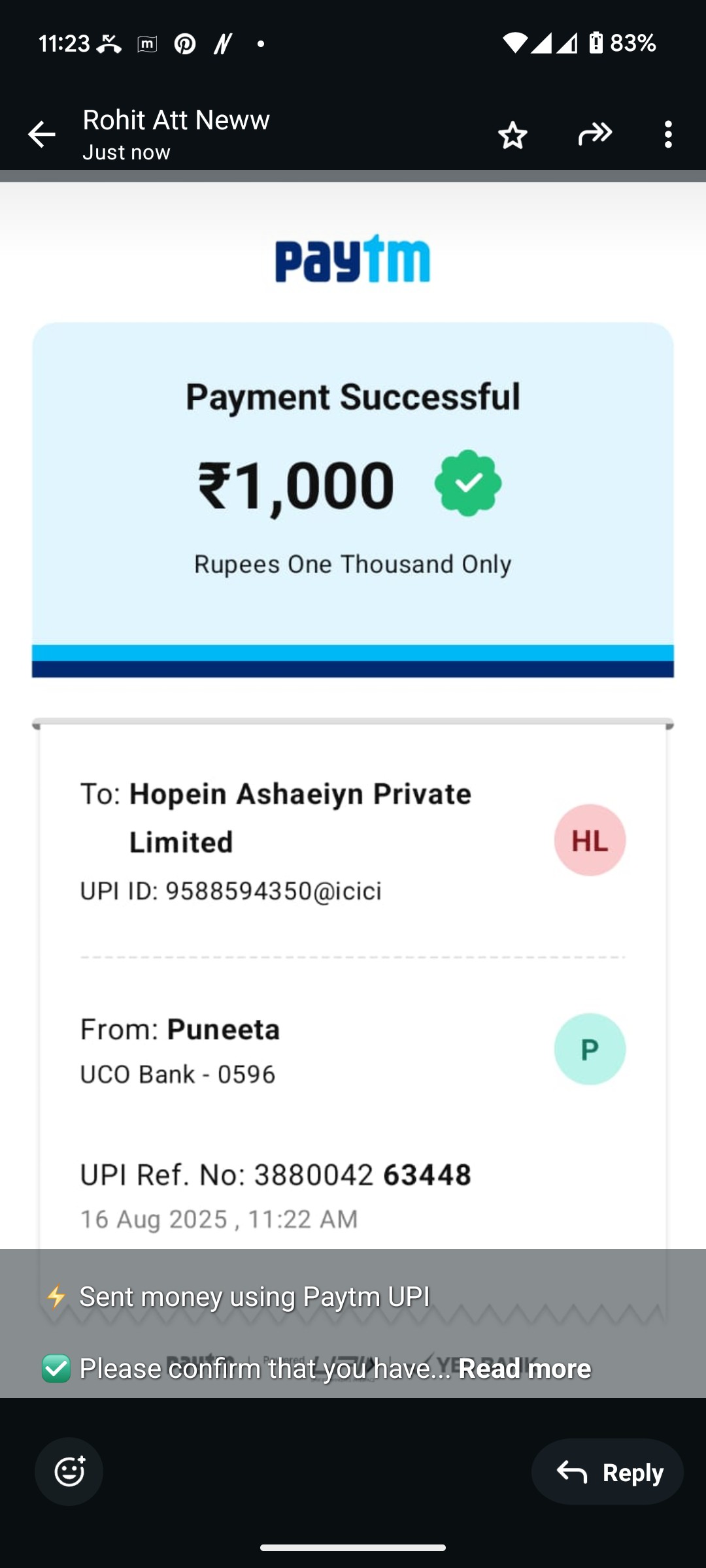The width and height of the screenshot is (706, 1568).
Task: Tap the UPI Ref. No line
Action: click(275, 1175)
